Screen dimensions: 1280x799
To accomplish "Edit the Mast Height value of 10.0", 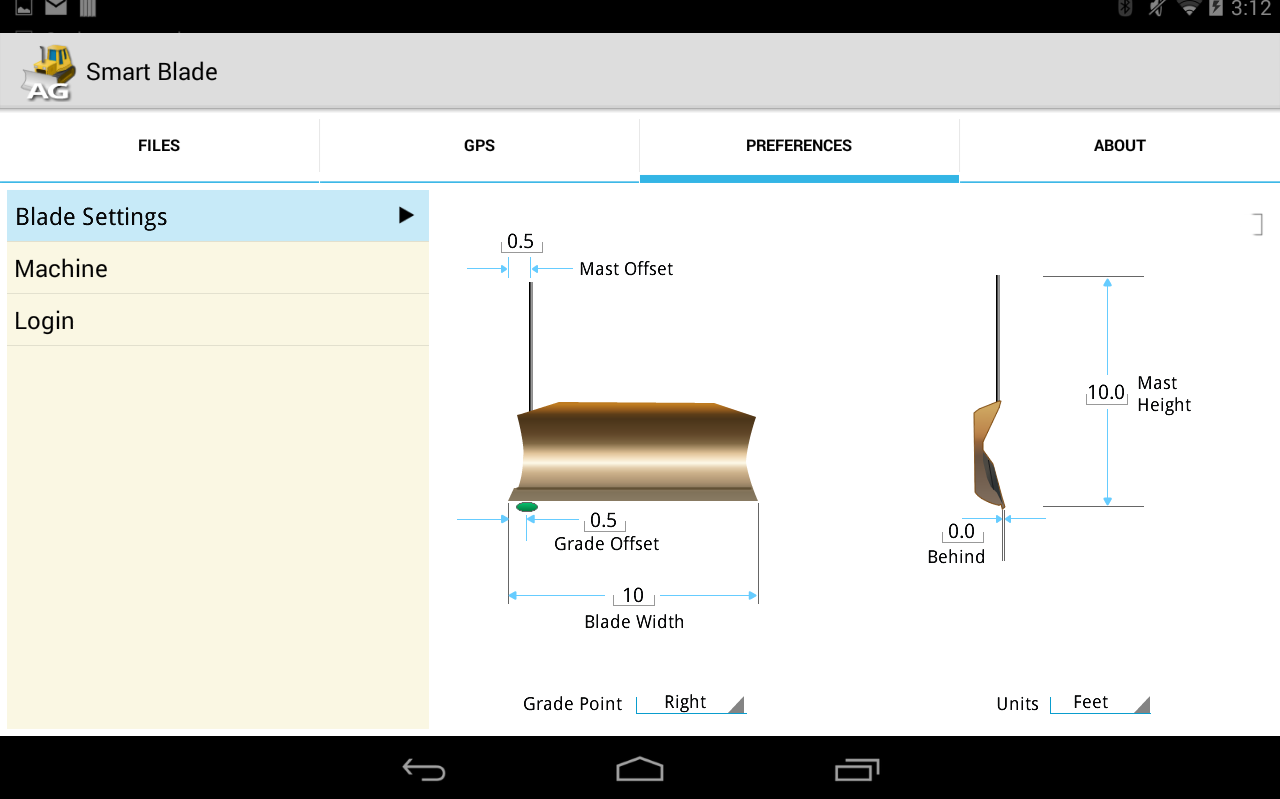I will point(1106,393).
